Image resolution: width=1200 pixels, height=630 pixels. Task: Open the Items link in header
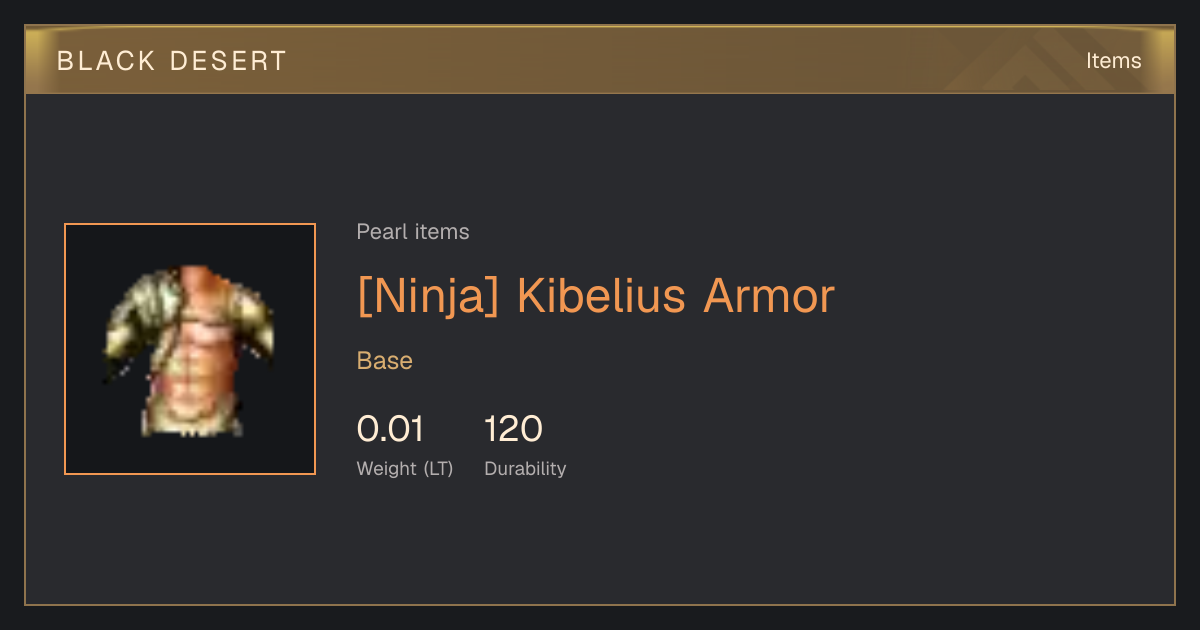(x=1113, y=61)
